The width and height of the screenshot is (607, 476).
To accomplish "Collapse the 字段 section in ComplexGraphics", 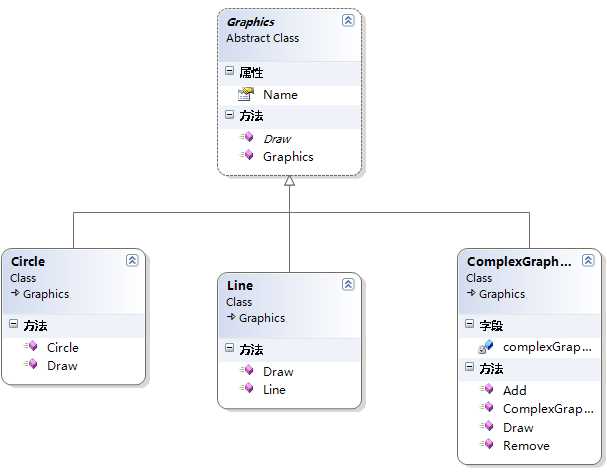I will [470, 324].
